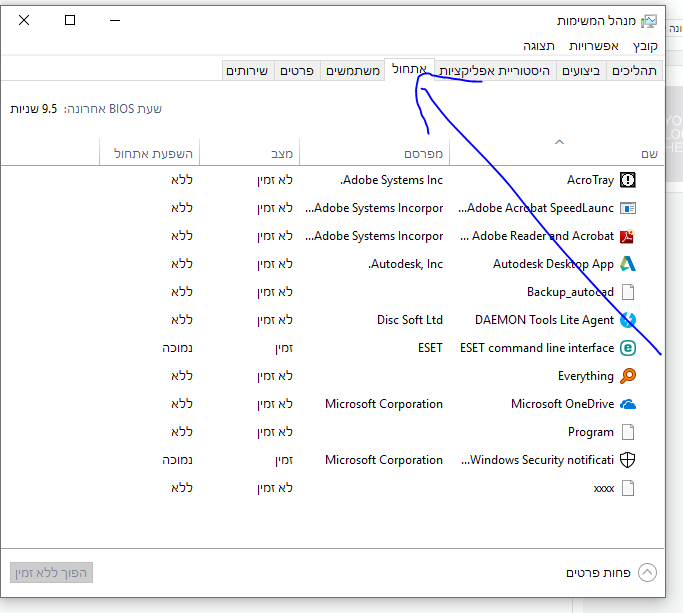Image resolution: width=683 pixels, height=613 pixels.
Task: Click OneDrive's Microsoft Corporation publisher cell
Action: (384, 404)
